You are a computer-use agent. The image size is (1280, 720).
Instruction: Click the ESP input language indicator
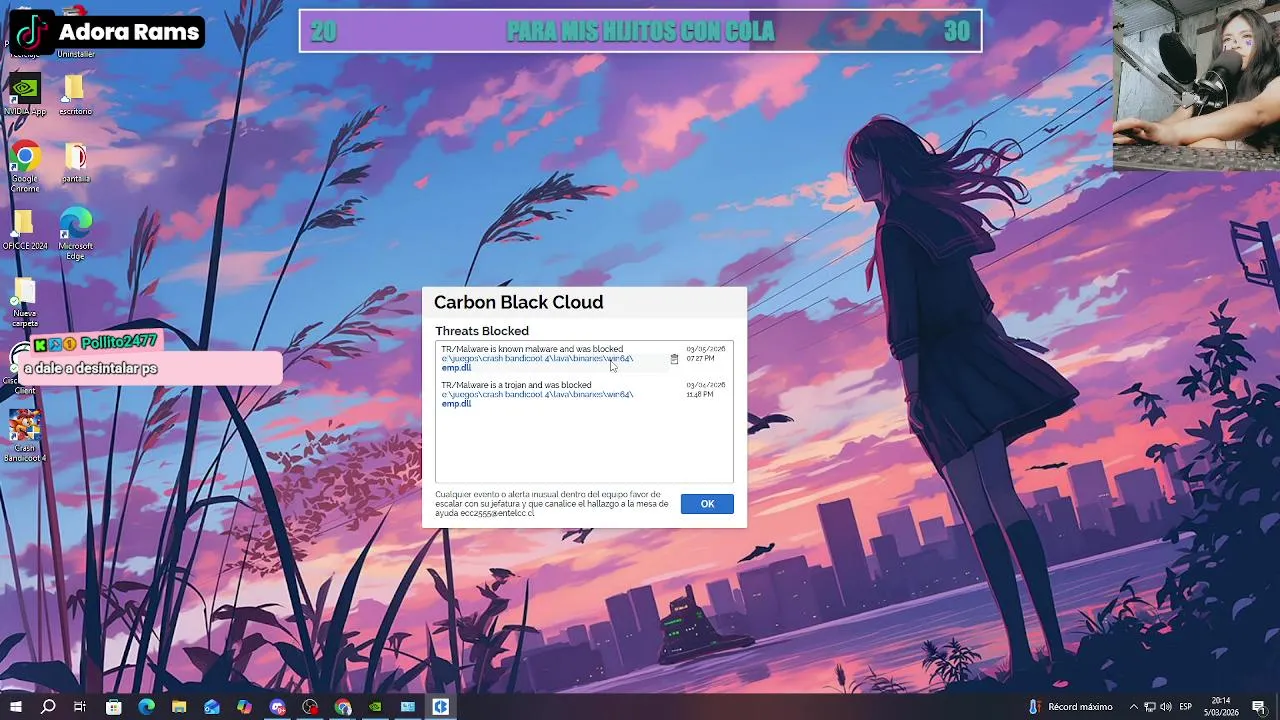pyautogui.click(x=1186, y=707)
